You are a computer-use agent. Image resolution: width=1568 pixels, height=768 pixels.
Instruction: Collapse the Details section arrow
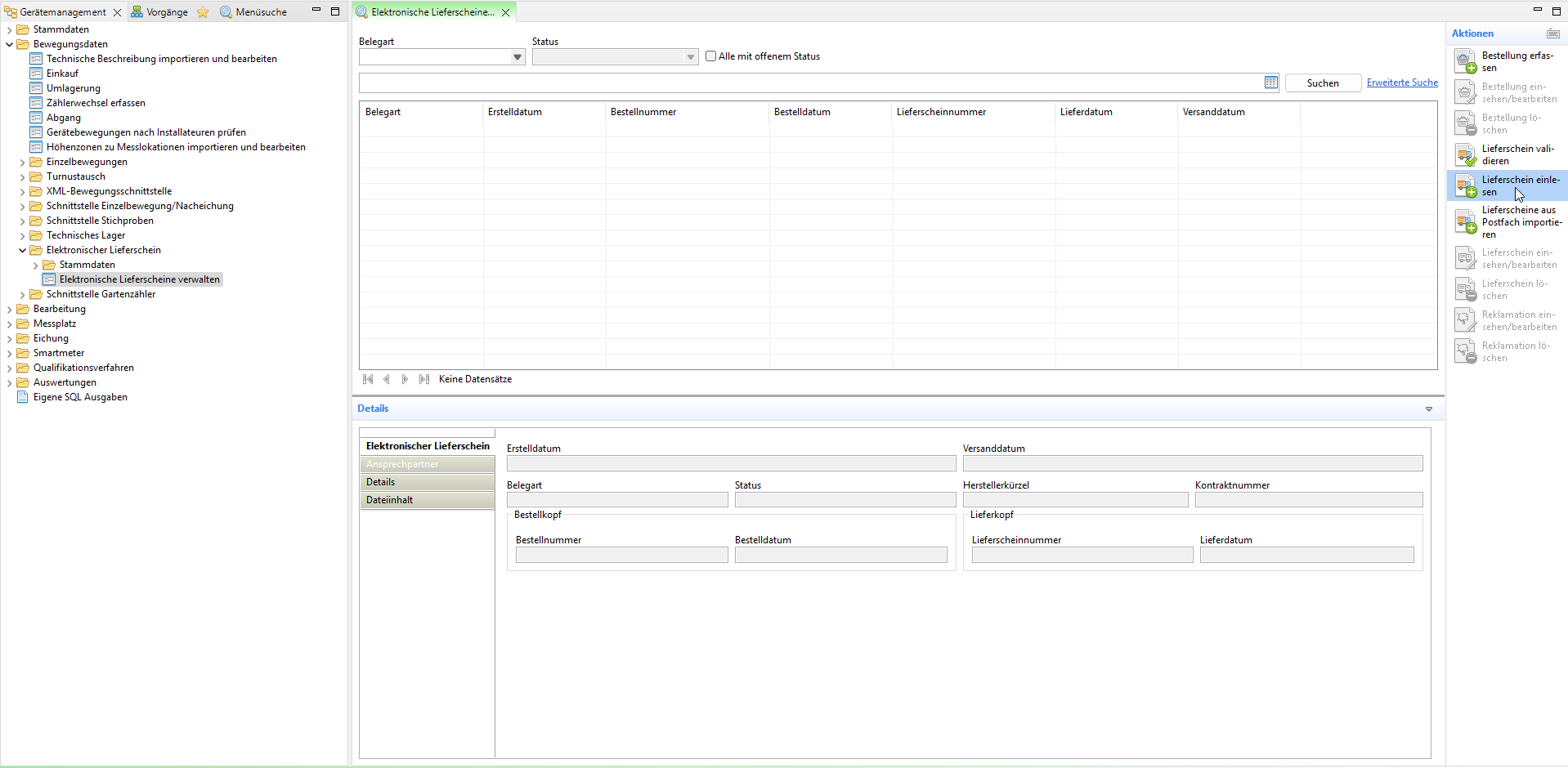(1428, 409)
